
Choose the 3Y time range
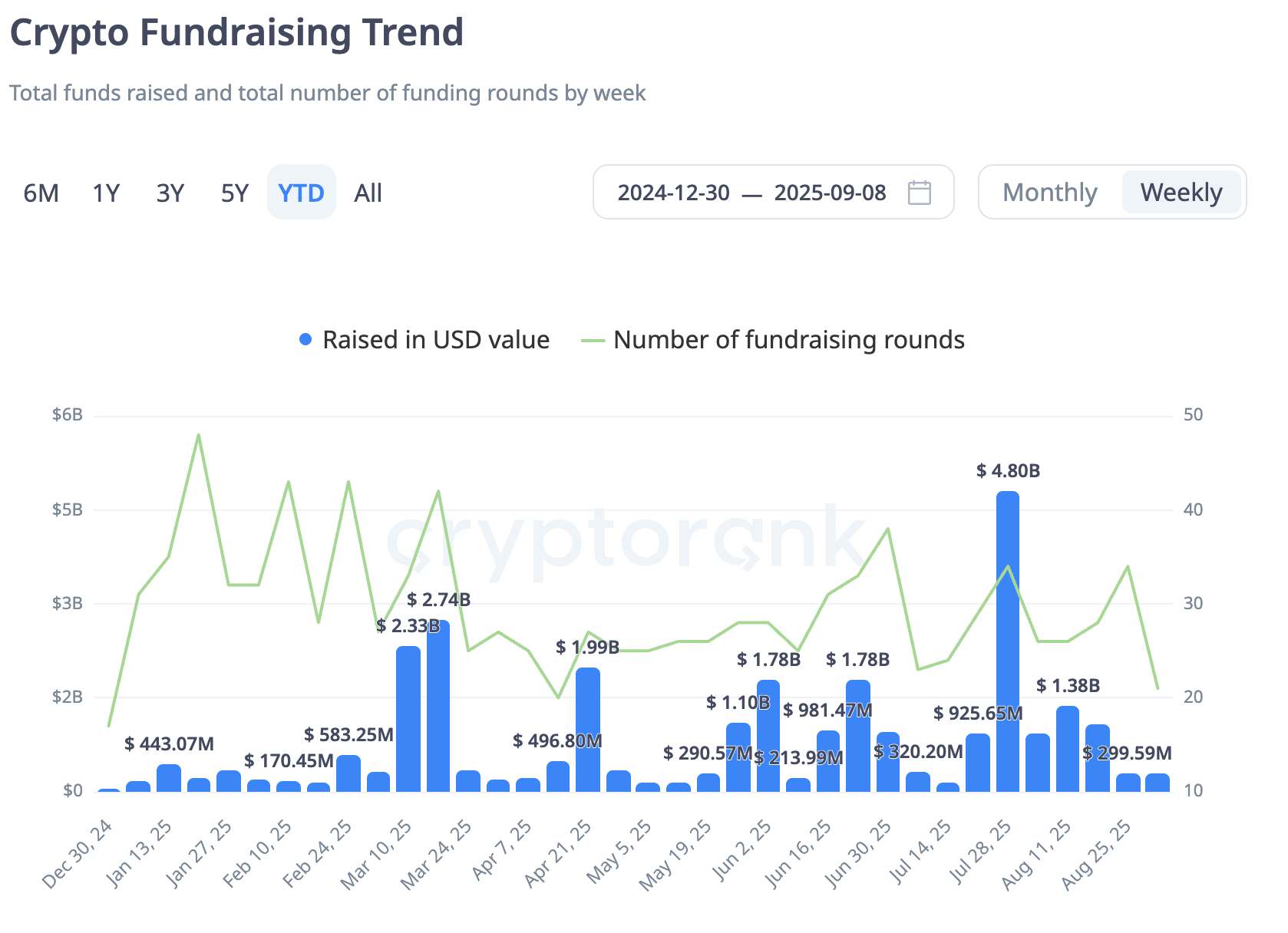[170, 193]
